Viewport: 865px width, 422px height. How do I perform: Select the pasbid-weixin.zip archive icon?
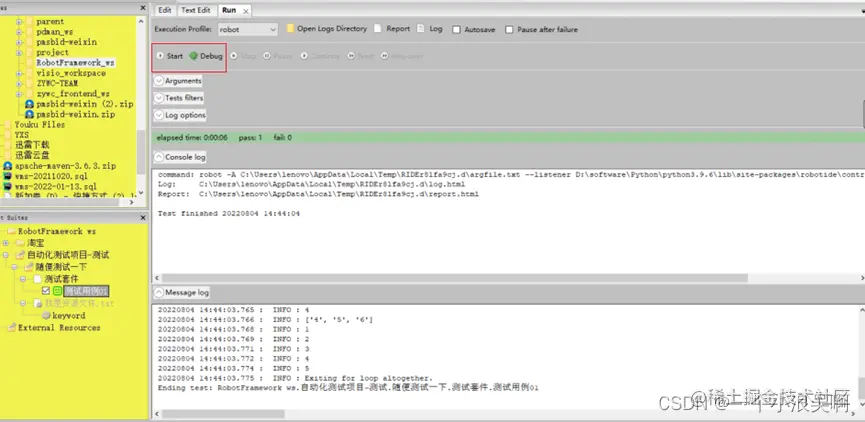(29, 114)
